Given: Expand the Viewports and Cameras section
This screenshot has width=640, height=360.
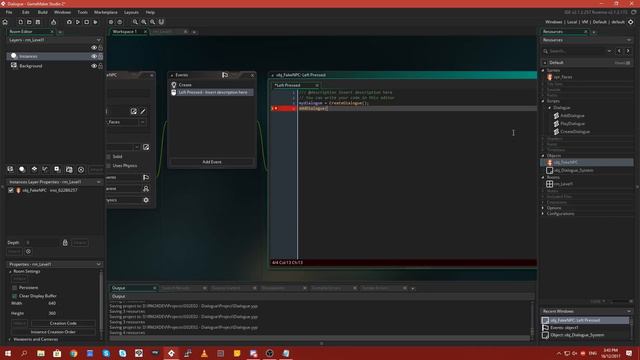Looking at the screenshot, I should [10, 339].
